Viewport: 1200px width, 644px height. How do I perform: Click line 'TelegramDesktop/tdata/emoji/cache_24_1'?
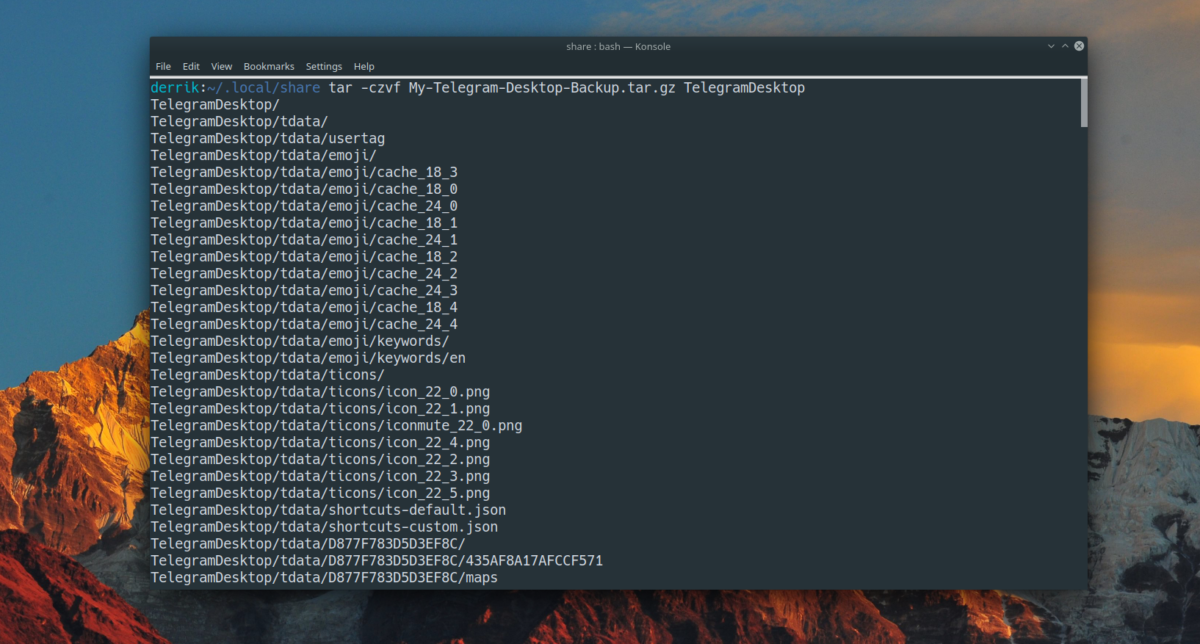[x=304, y=240]
